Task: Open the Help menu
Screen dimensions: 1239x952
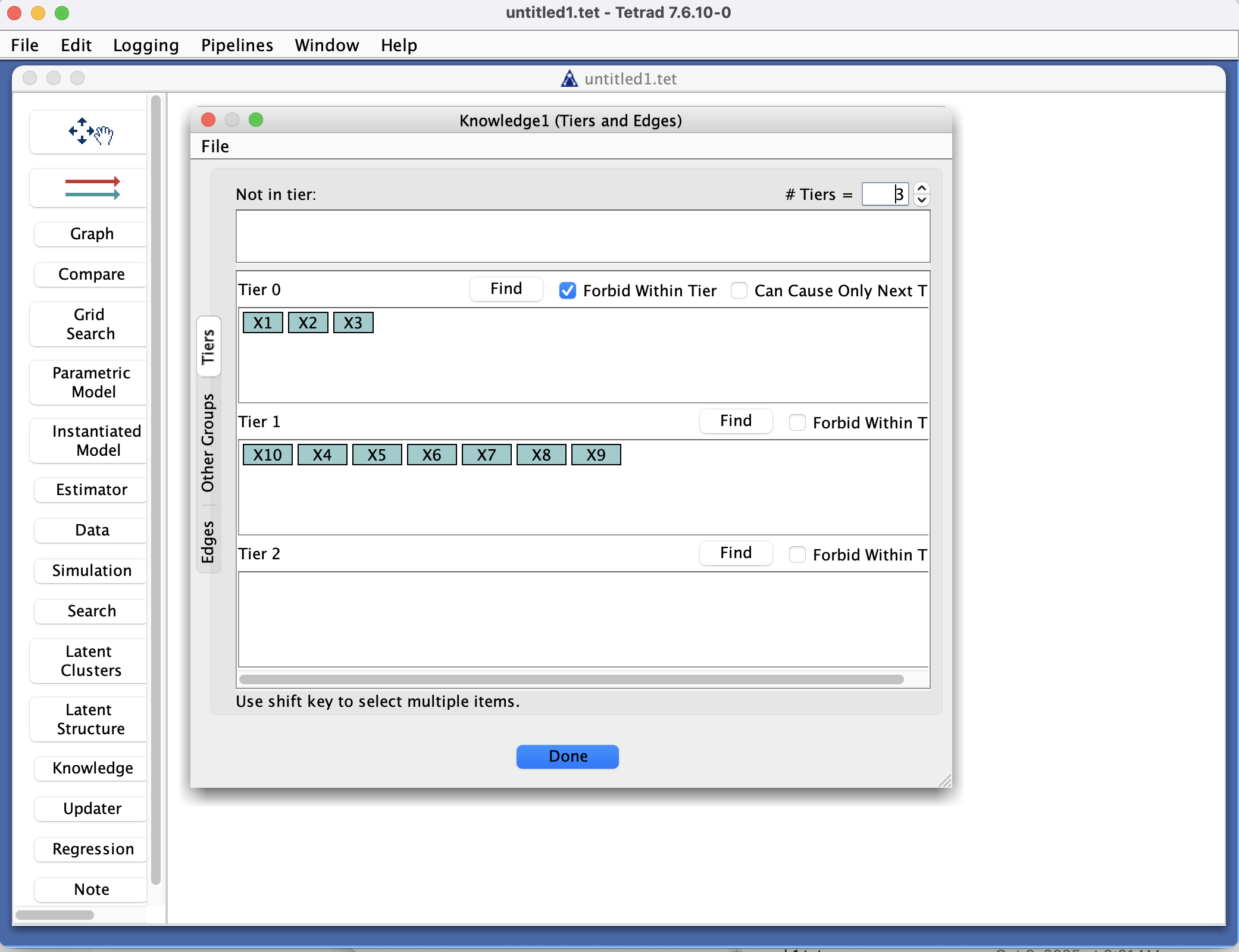Action: 399,45
